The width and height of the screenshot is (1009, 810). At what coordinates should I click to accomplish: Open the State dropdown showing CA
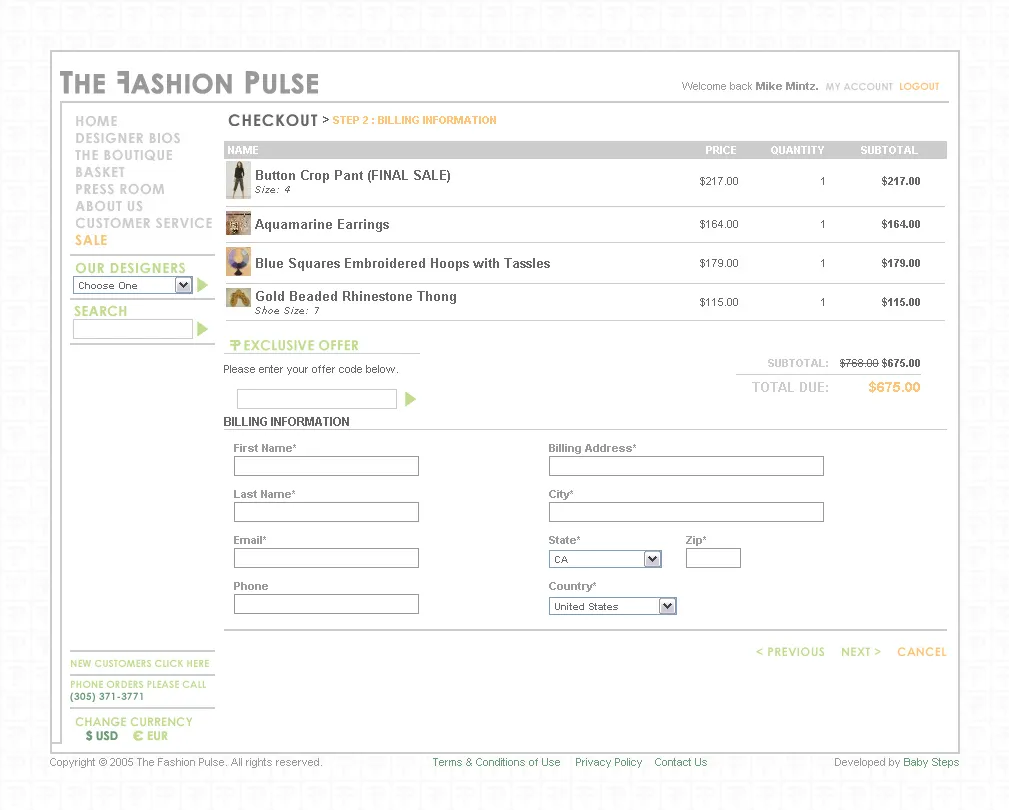[605, 559]
